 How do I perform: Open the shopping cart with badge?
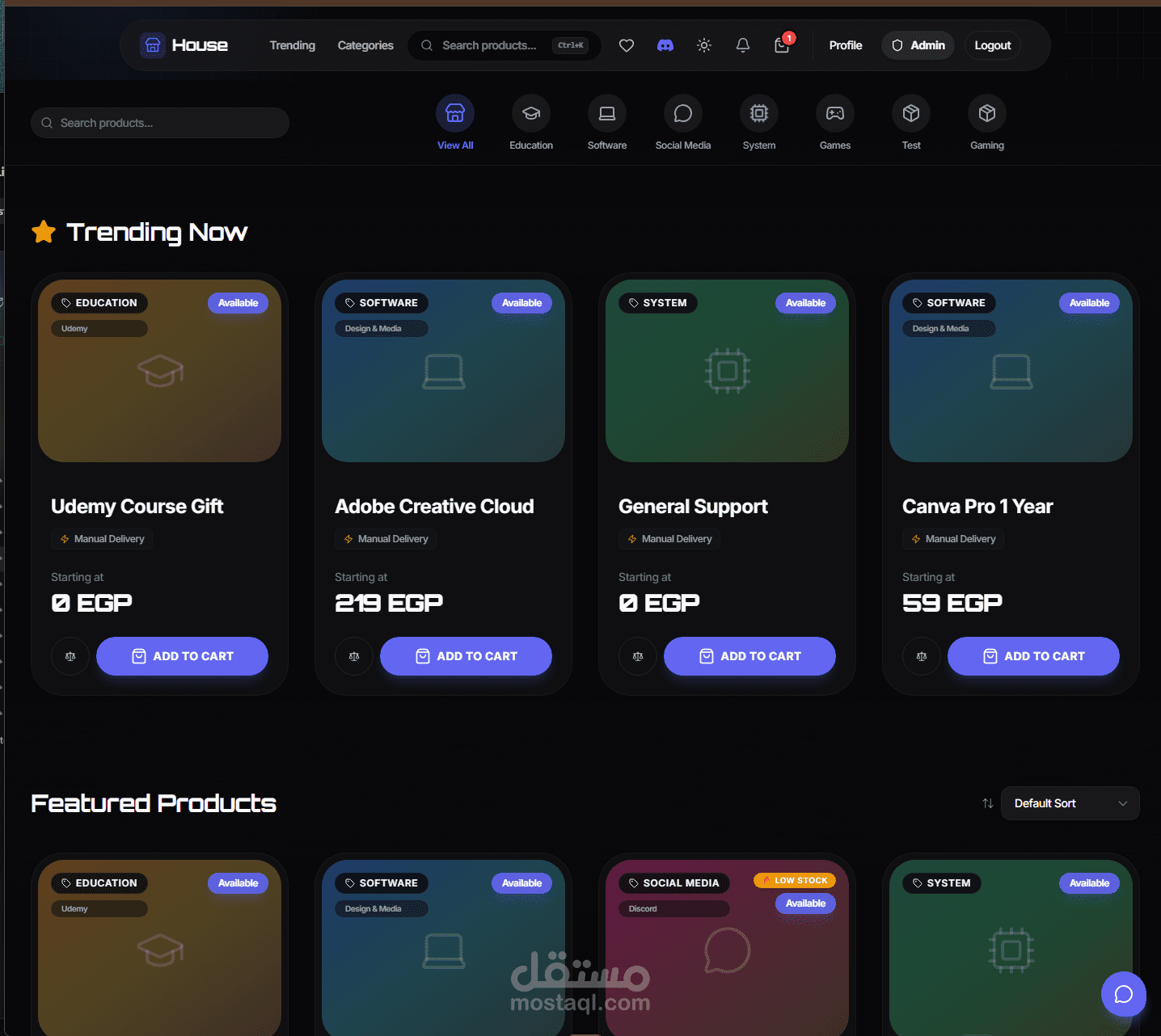point(783,44)
